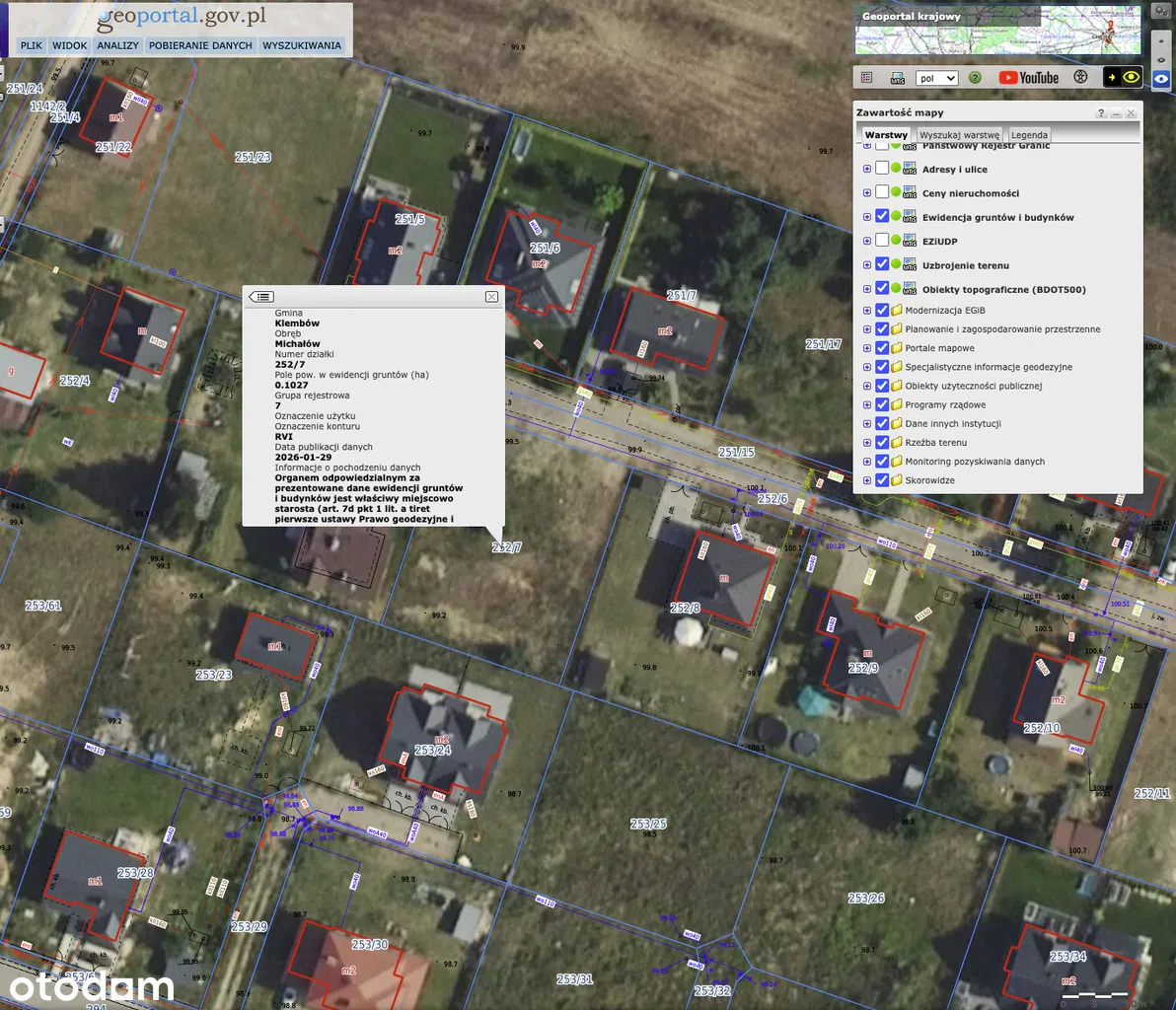The height and width of the screenshot is (1010, 1176).
Task: Open the map contents list icon
Action: [x=867, y=78]
